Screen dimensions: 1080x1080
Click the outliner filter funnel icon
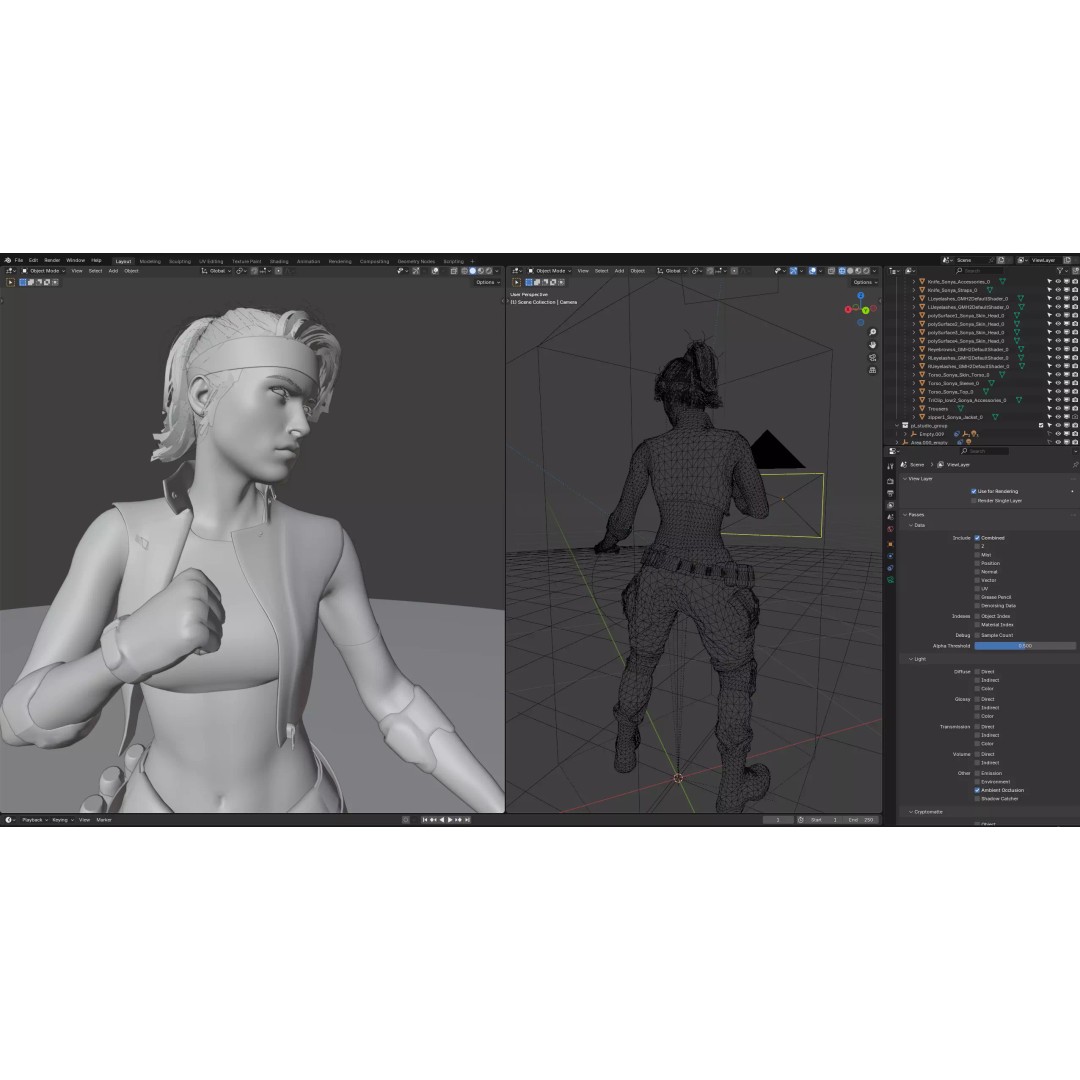(x=1060, y=271)
